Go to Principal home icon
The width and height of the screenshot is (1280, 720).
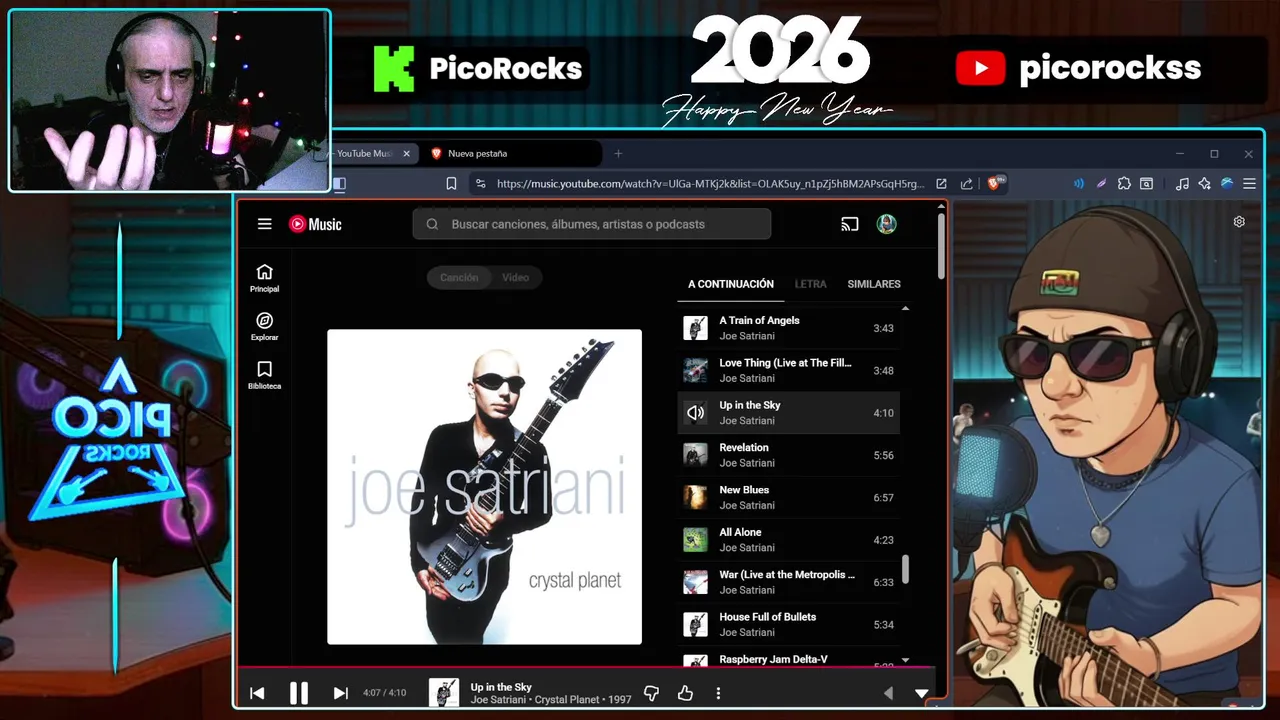click(264, 278)
